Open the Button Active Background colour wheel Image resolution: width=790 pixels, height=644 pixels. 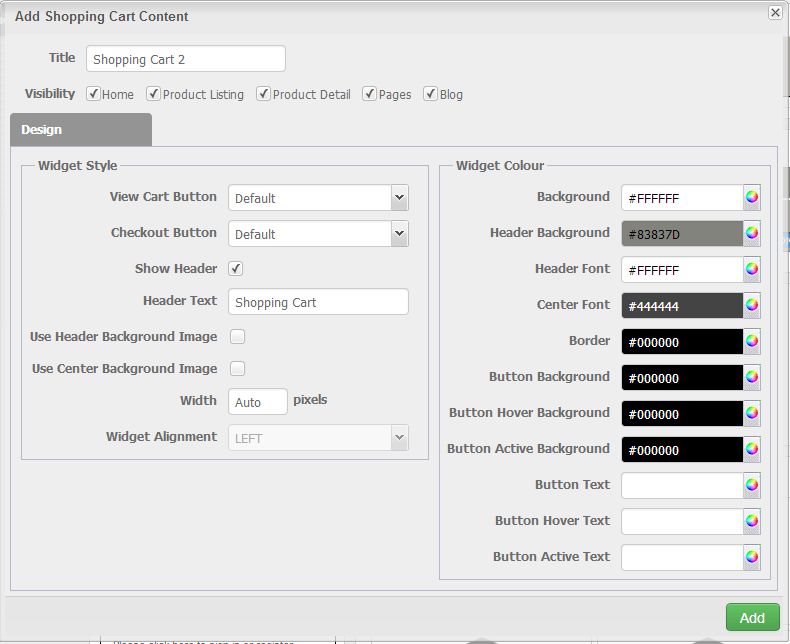pos(752,449)
